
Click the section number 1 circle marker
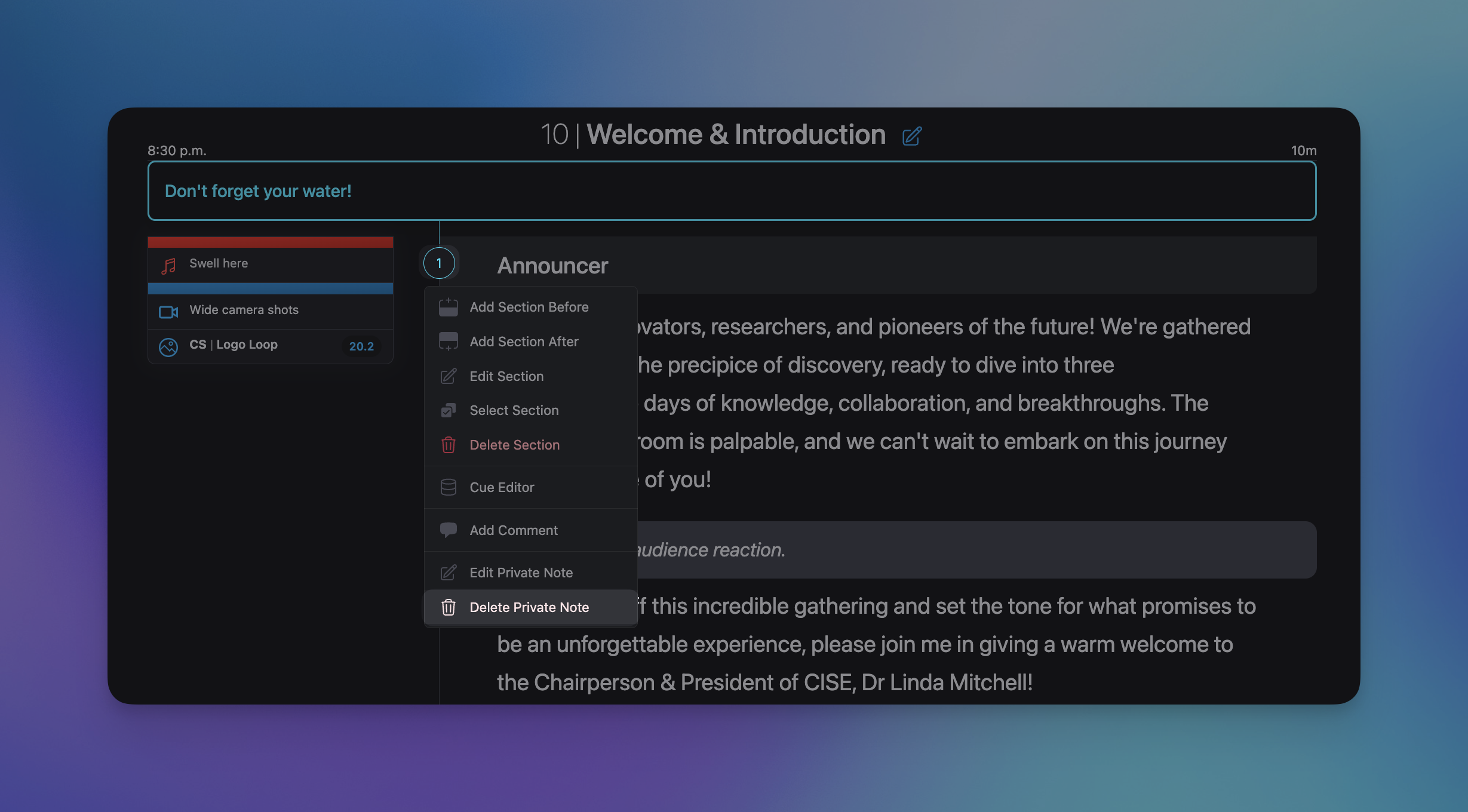439,263
